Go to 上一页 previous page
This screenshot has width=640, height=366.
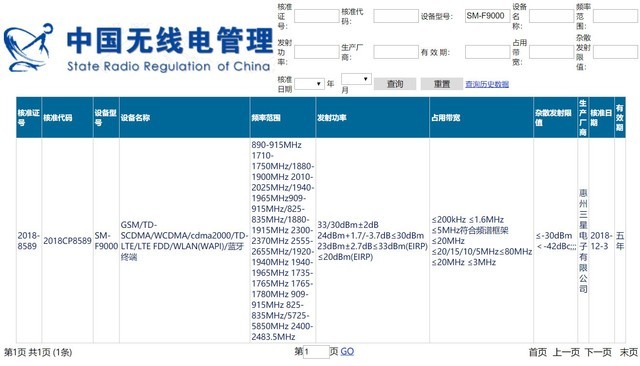coord(566,352)
